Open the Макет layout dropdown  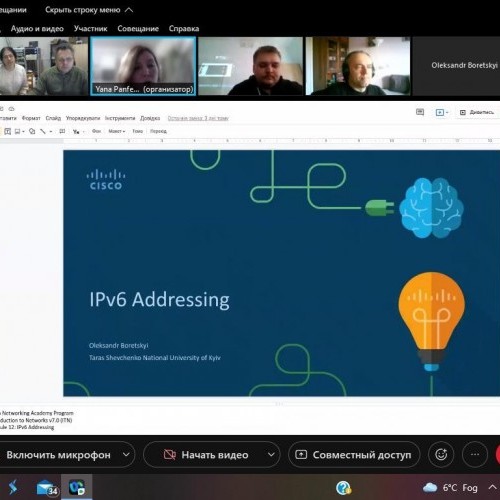point(117,131)
